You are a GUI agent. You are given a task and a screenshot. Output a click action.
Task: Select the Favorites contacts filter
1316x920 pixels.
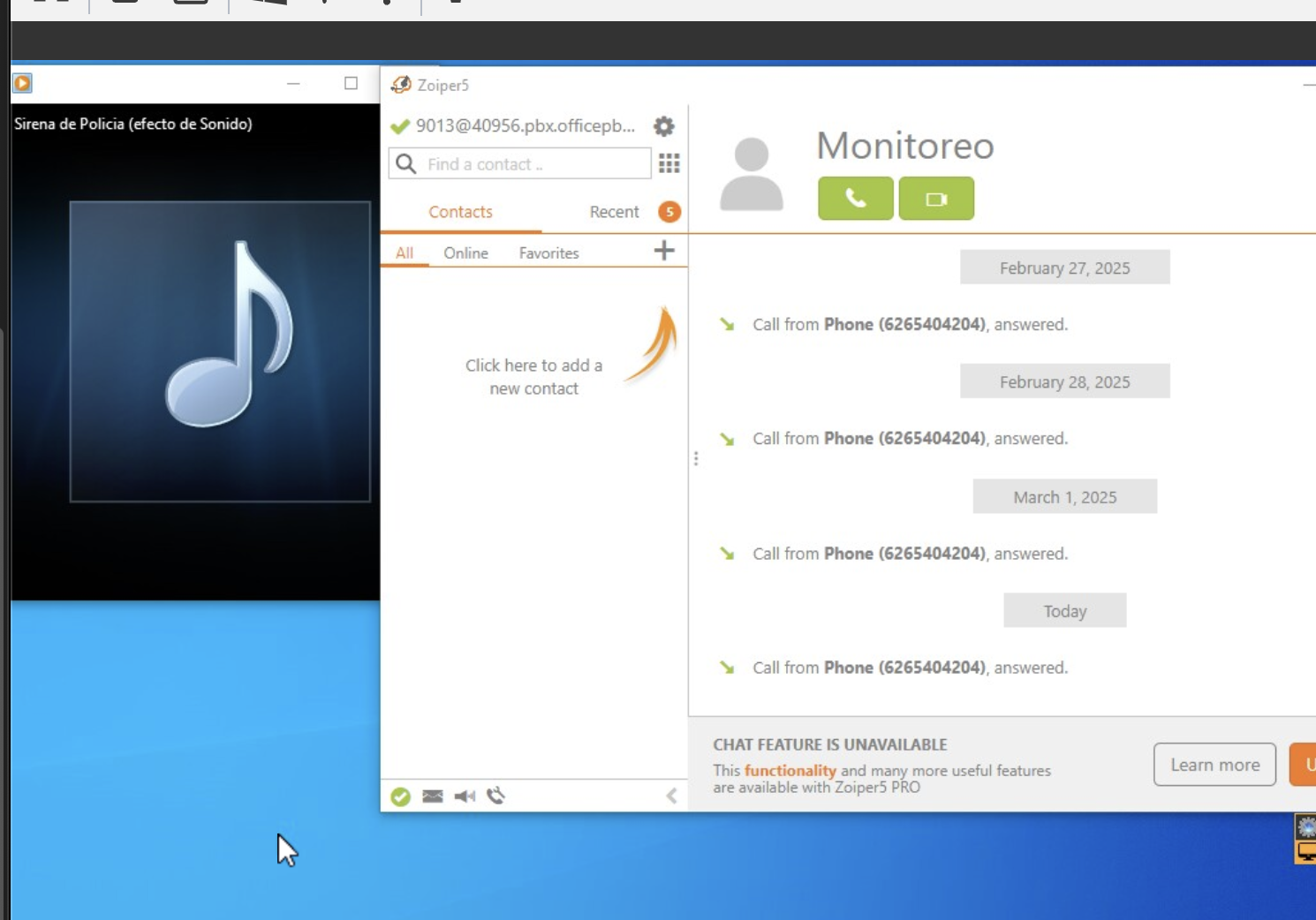tap(548, 253)
